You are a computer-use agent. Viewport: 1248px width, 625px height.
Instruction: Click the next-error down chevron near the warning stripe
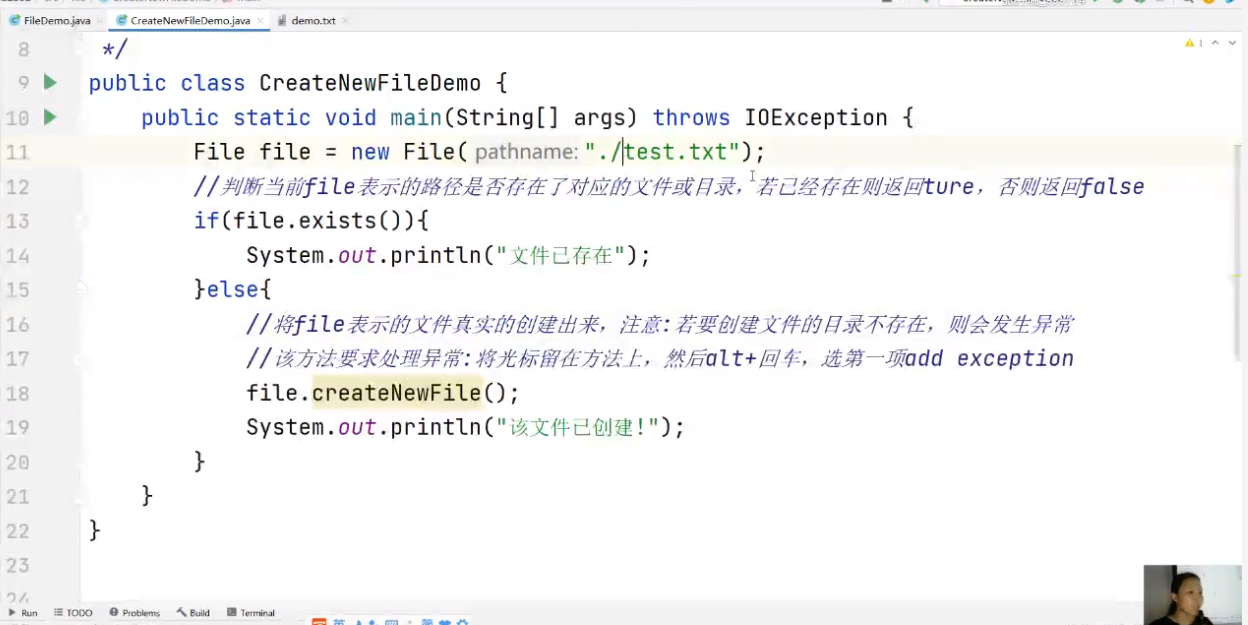point(1232,42)
